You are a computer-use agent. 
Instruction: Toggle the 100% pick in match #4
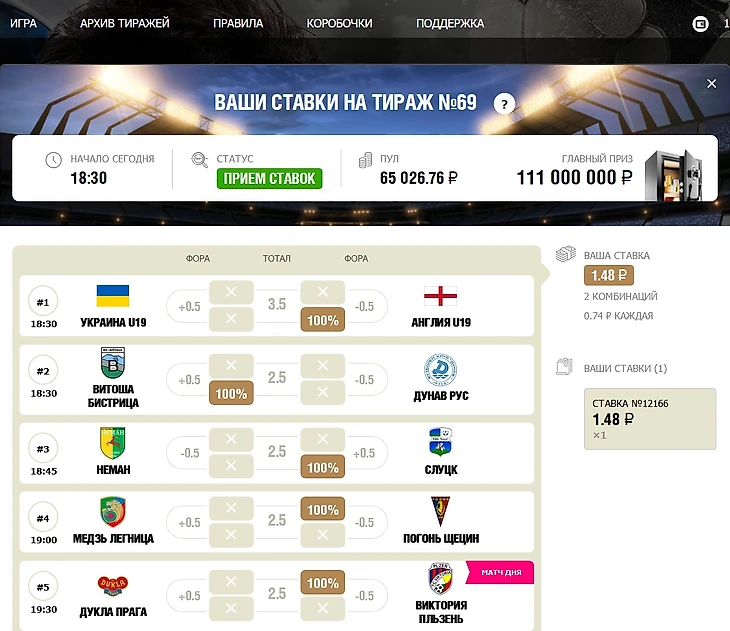coord(323,509)
